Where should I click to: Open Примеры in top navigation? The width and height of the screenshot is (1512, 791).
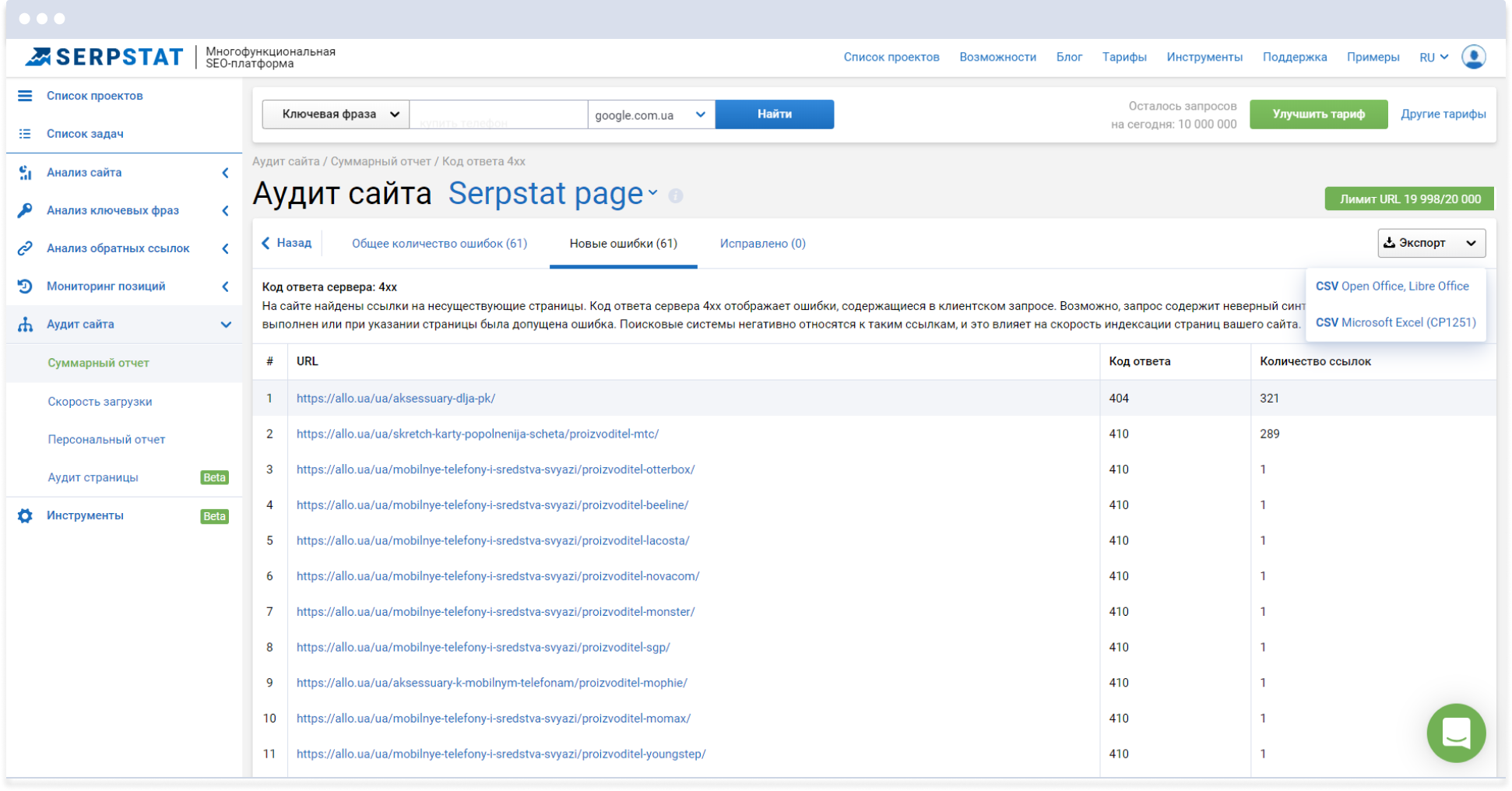pyautogui.click(x=1373, y=58)
